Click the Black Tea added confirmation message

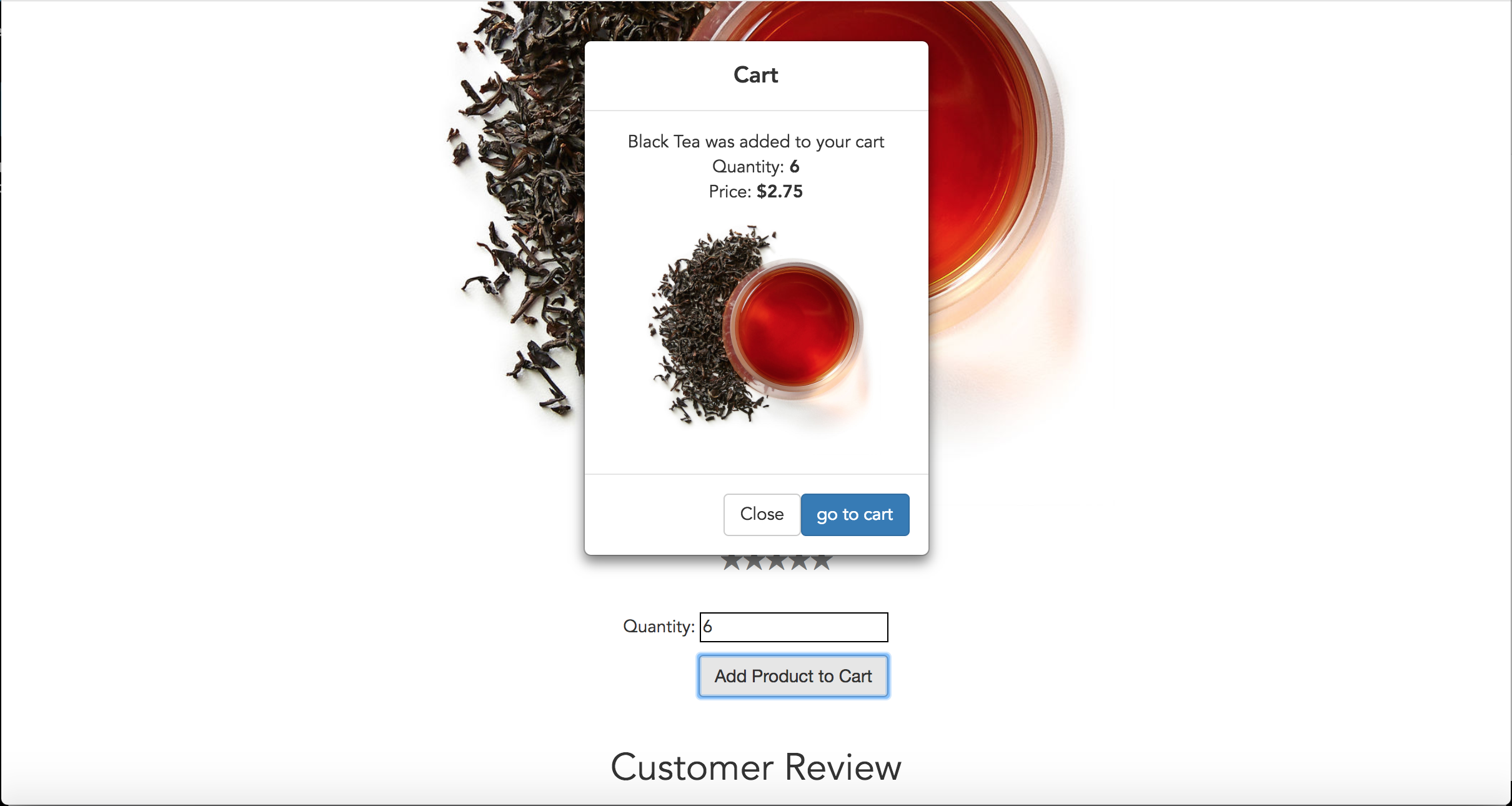(x=756, y=142)
